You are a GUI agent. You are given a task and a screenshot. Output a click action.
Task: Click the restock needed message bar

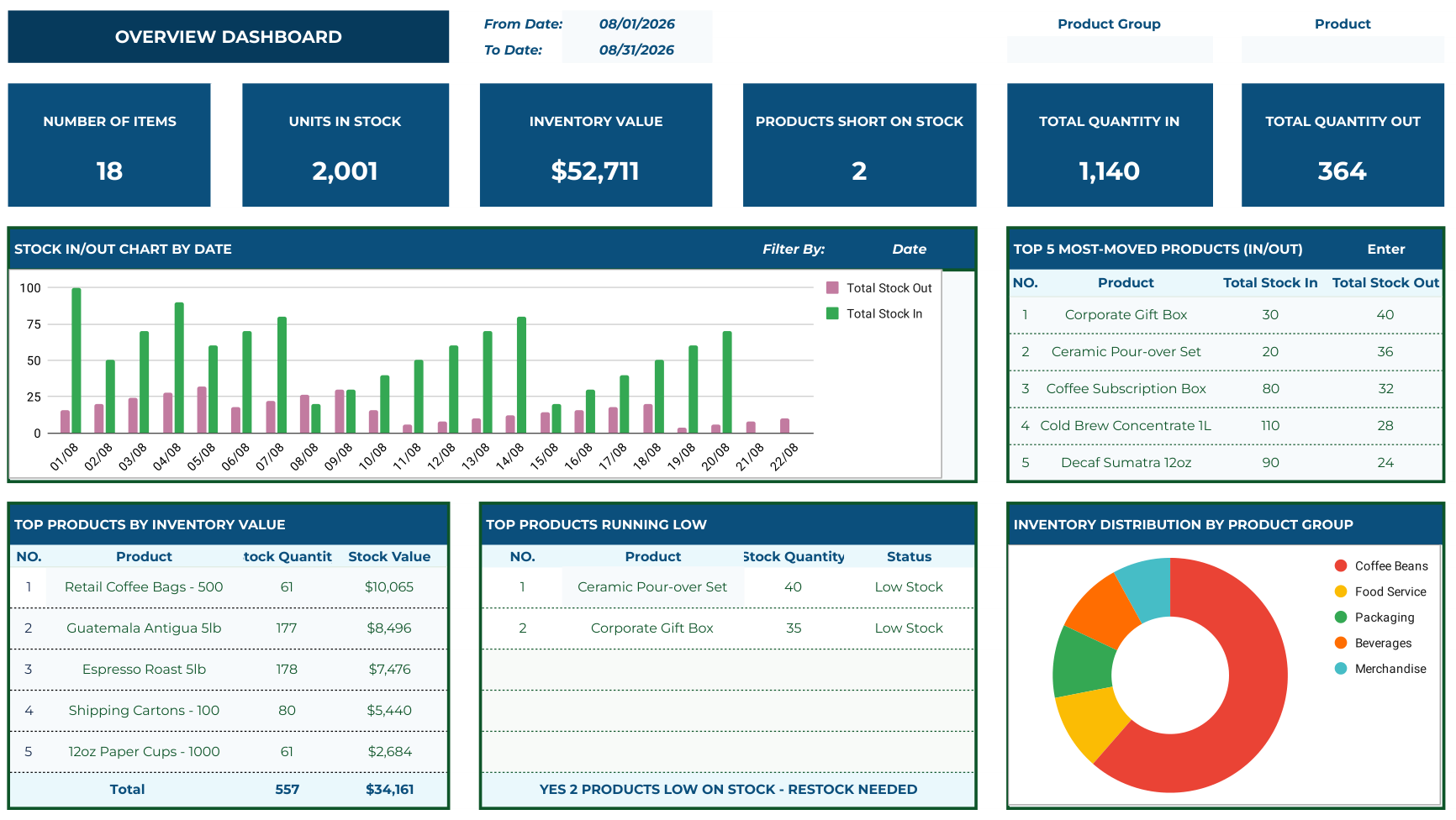tap(728, 790)
